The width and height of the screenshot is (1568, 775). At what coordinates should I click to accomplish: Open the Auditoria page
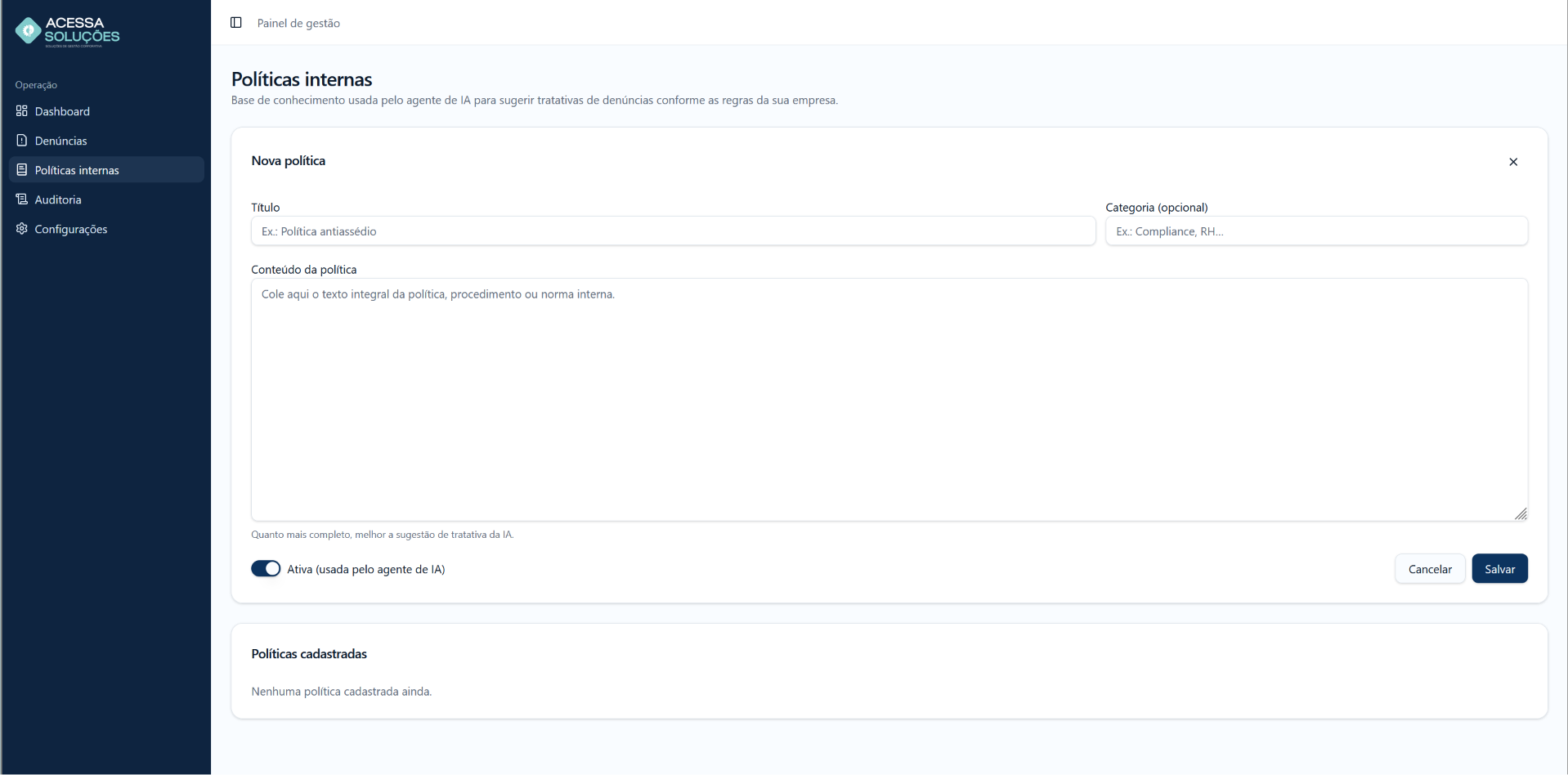106,199
